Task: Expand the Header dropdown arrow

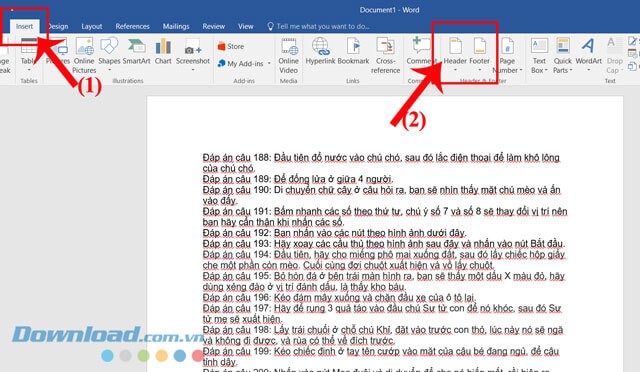Action: click(x=455, y=70)
